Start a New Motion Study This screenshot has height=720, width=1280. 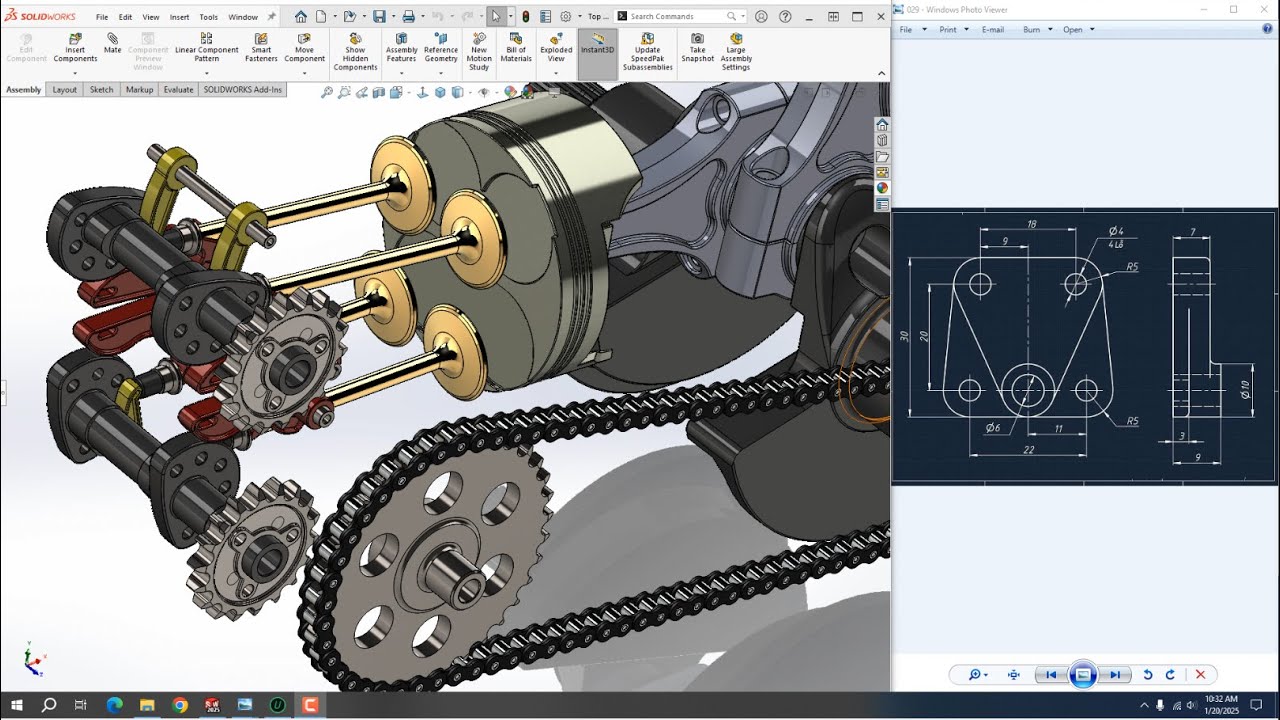tap(479, 52)
